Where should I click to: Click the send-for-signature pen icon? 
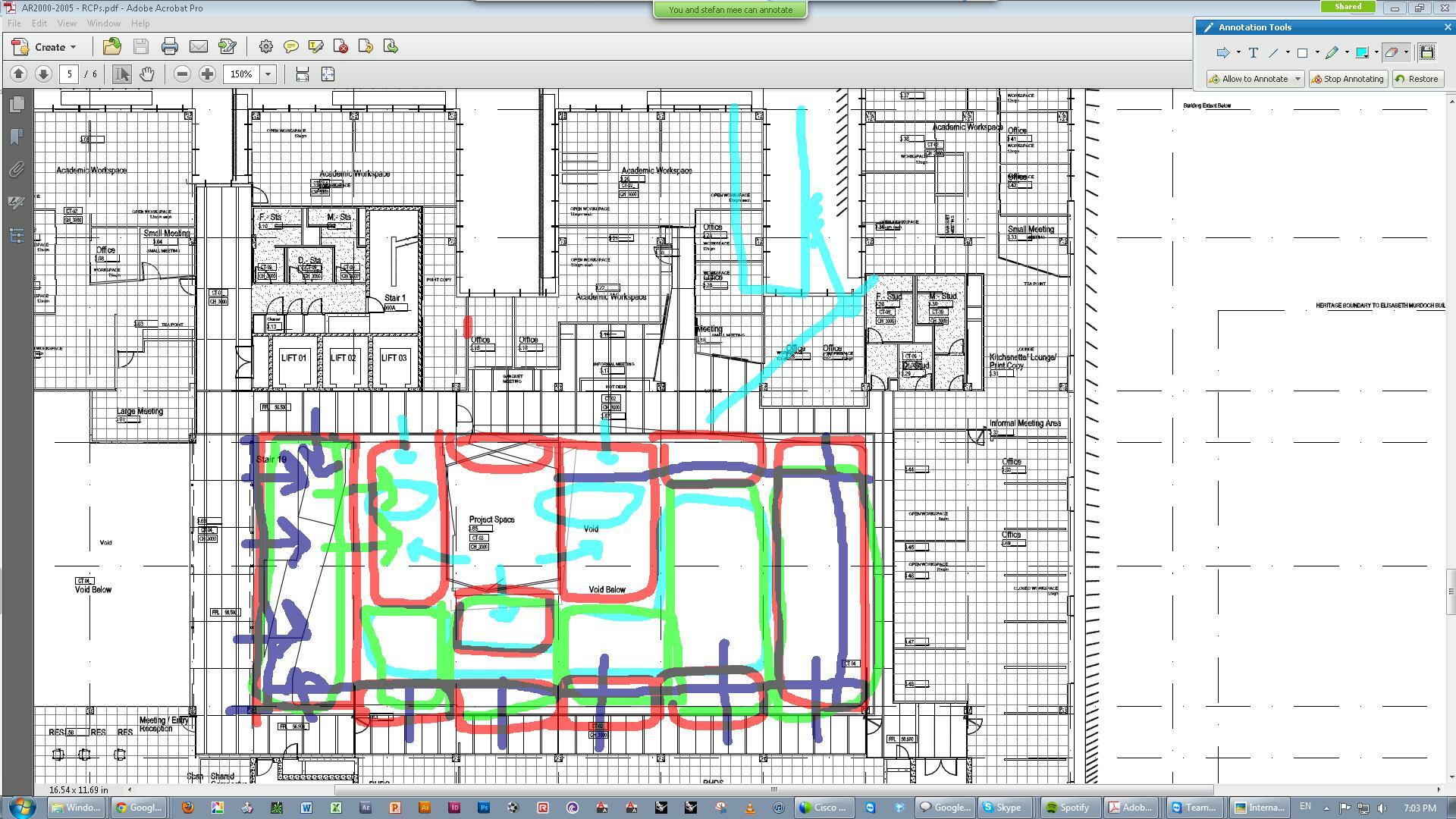(227, 47)
